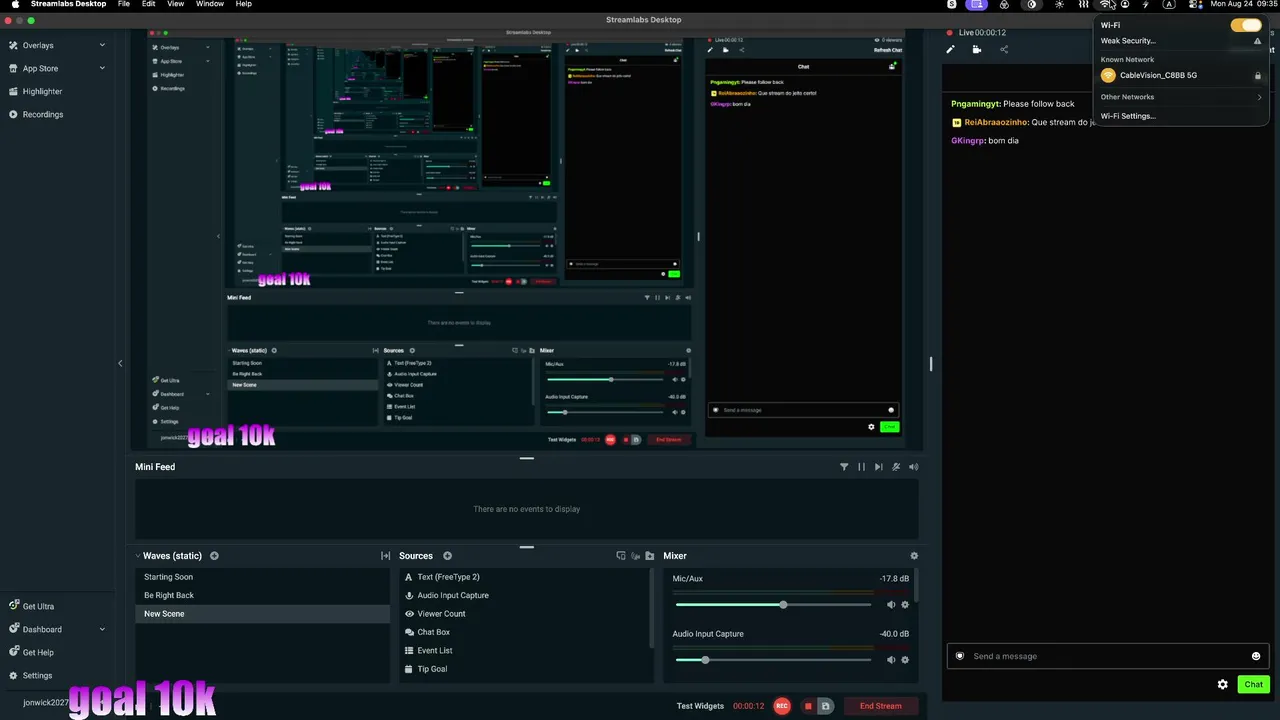Mute the Mic/Aux channel
Viewport: 1280px width, 720px height.
[x=891, y=605]
